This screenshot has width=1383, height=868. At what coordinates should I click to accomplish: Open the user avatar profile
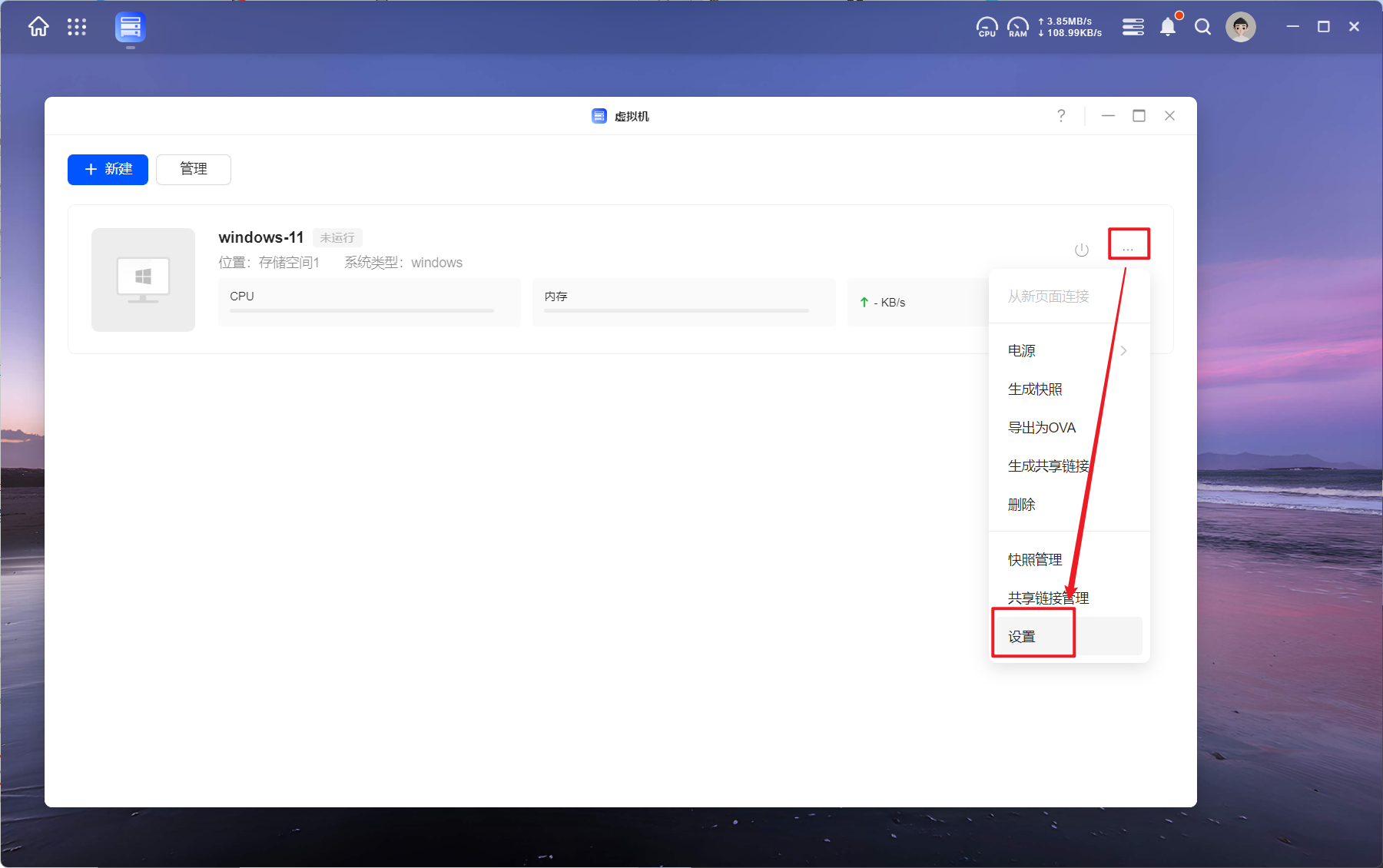tap(1240, 28)
